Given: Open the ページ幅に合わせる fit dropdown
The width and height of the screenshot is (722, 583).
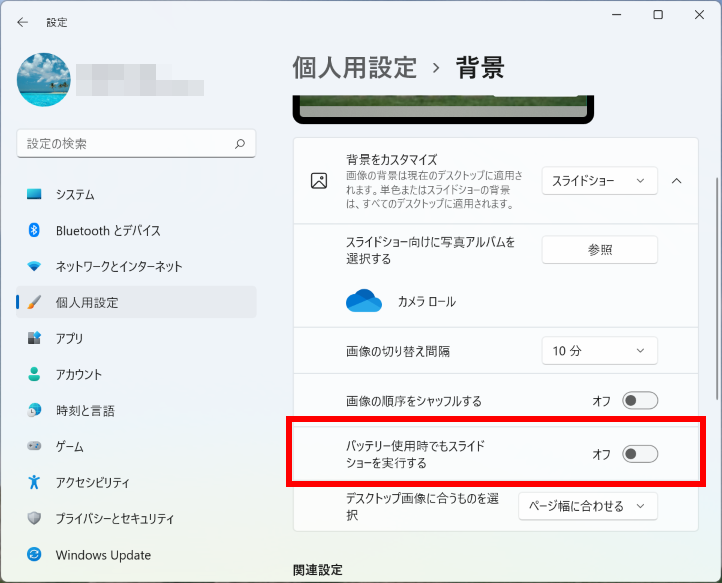Looking at the screenshot, I should pos(588,506).
